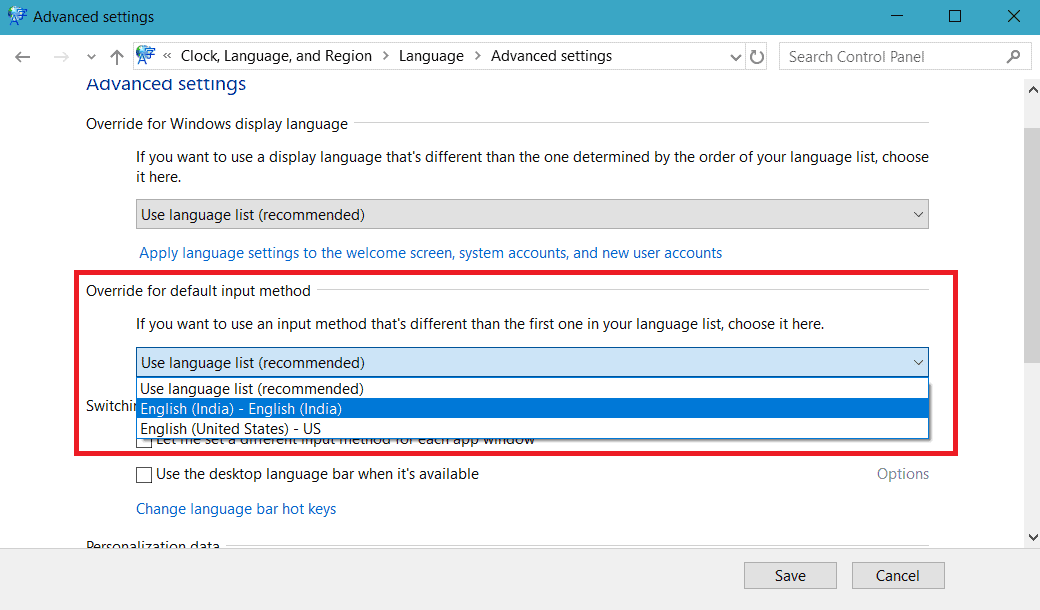Click the Save button
Screen dimensions: 1040x610
(789, 575)
